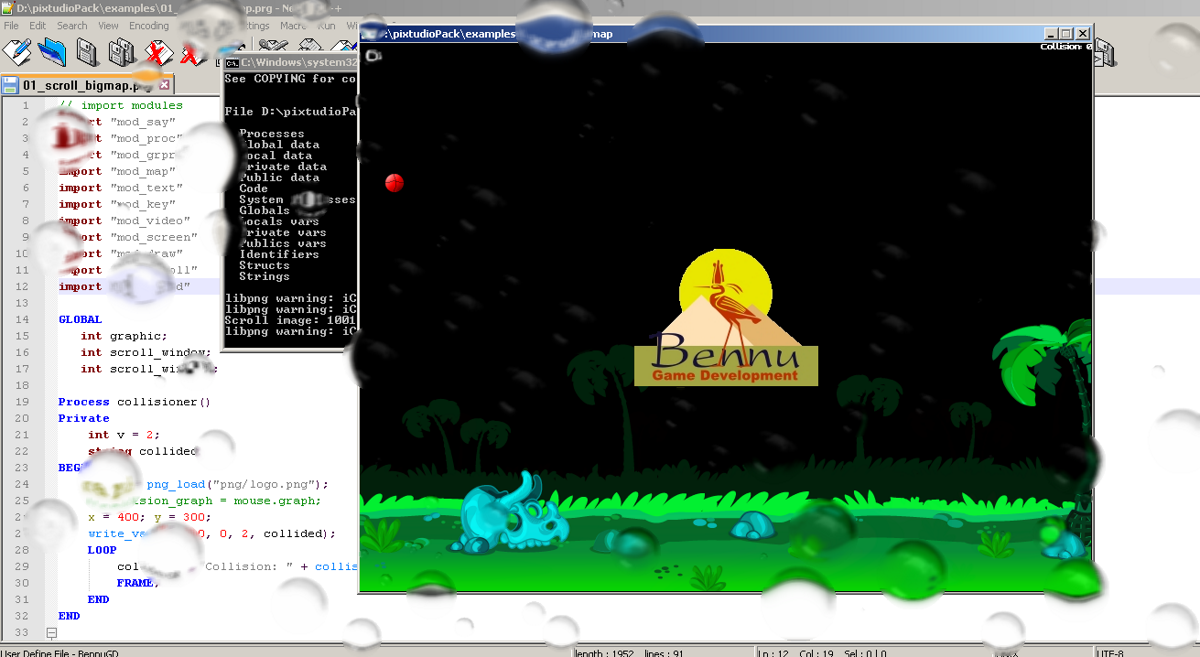Viewport: 1200px width, 657px height.
Task: Close current document via red X toolbar icon
Action: tap(156, 51)
